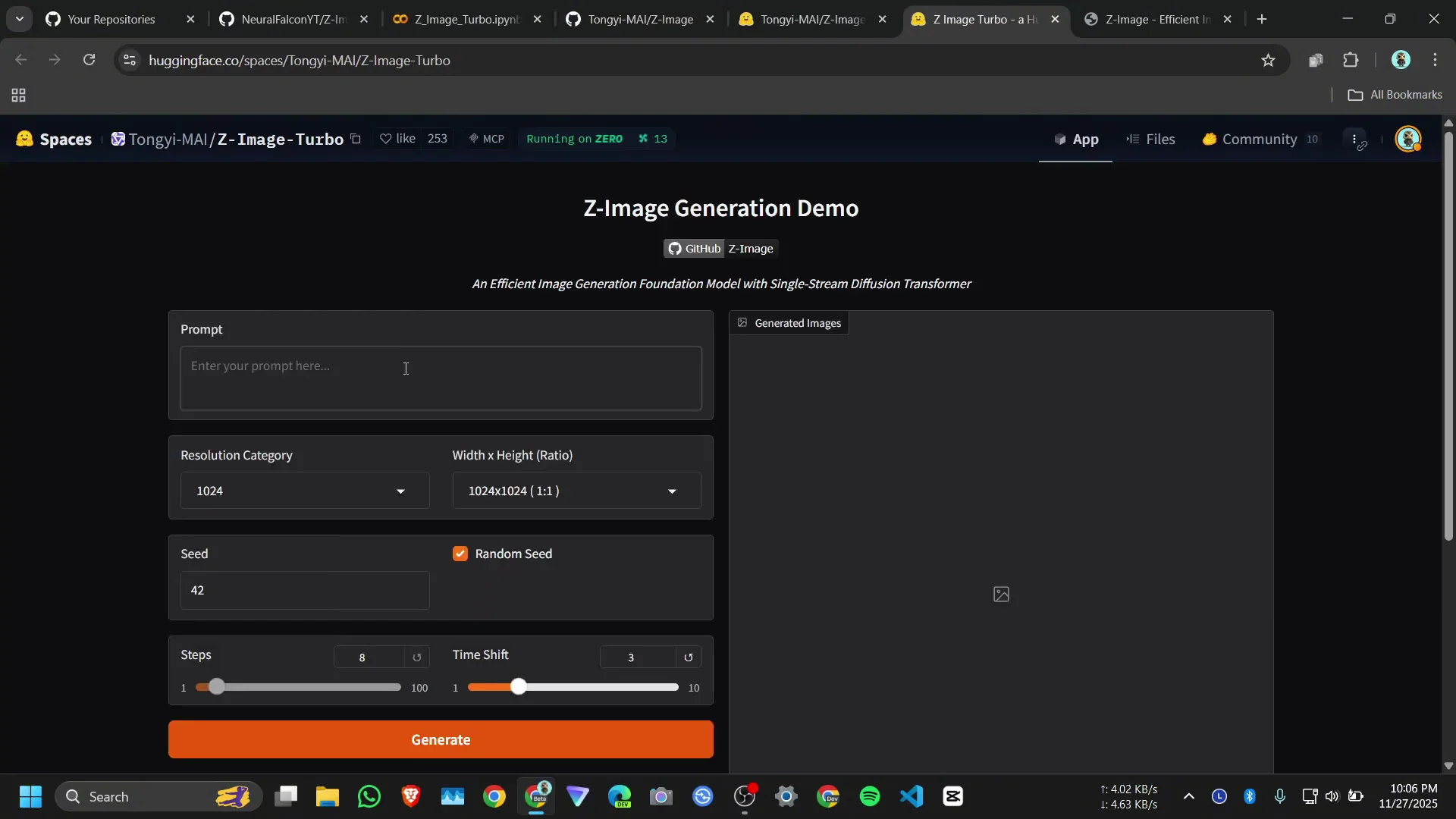Click the like heart icon

click(x=386, y=139)
